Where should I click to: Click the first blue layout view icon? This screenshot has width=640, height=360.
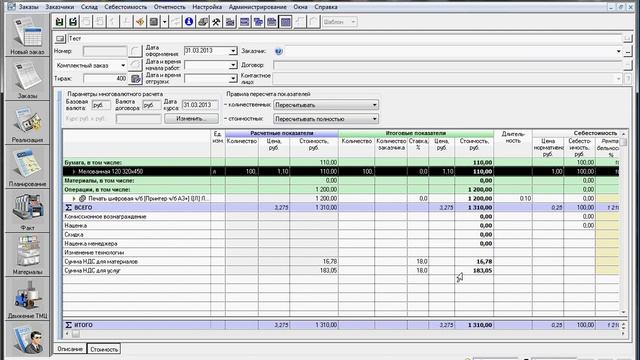point(244,22)
